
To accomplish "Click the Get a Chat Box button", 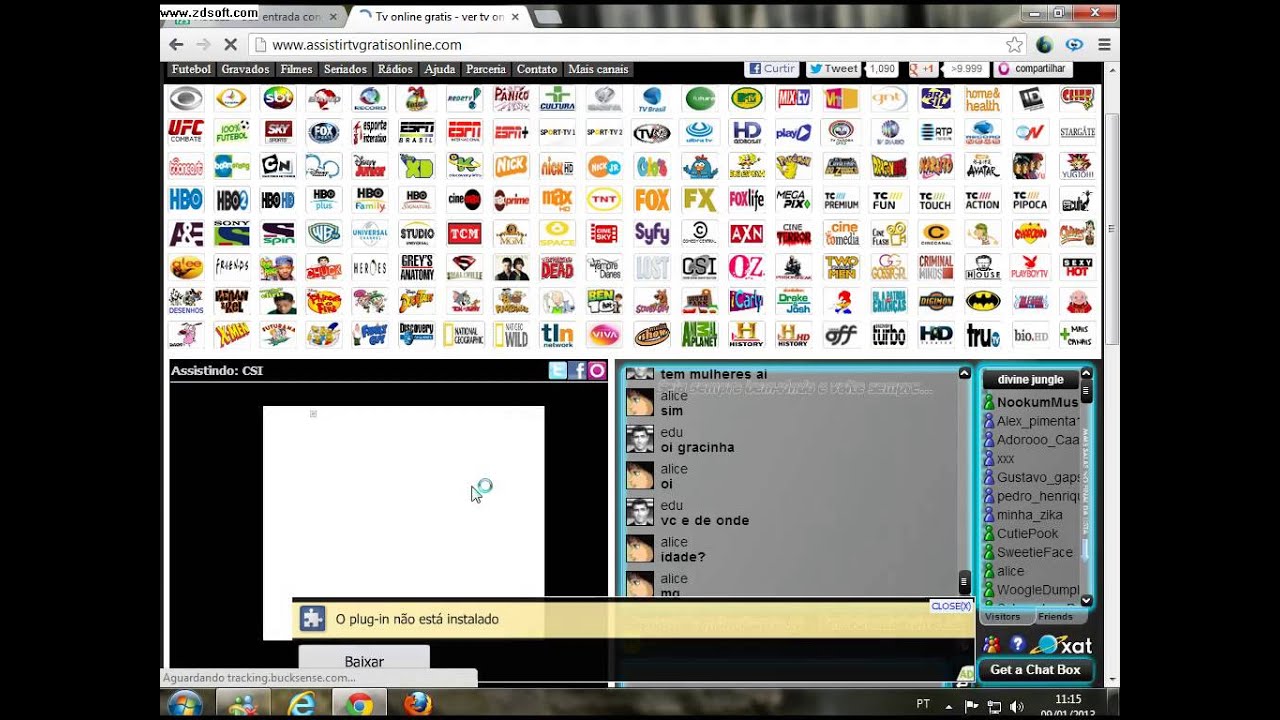I will coord(1035,670).
